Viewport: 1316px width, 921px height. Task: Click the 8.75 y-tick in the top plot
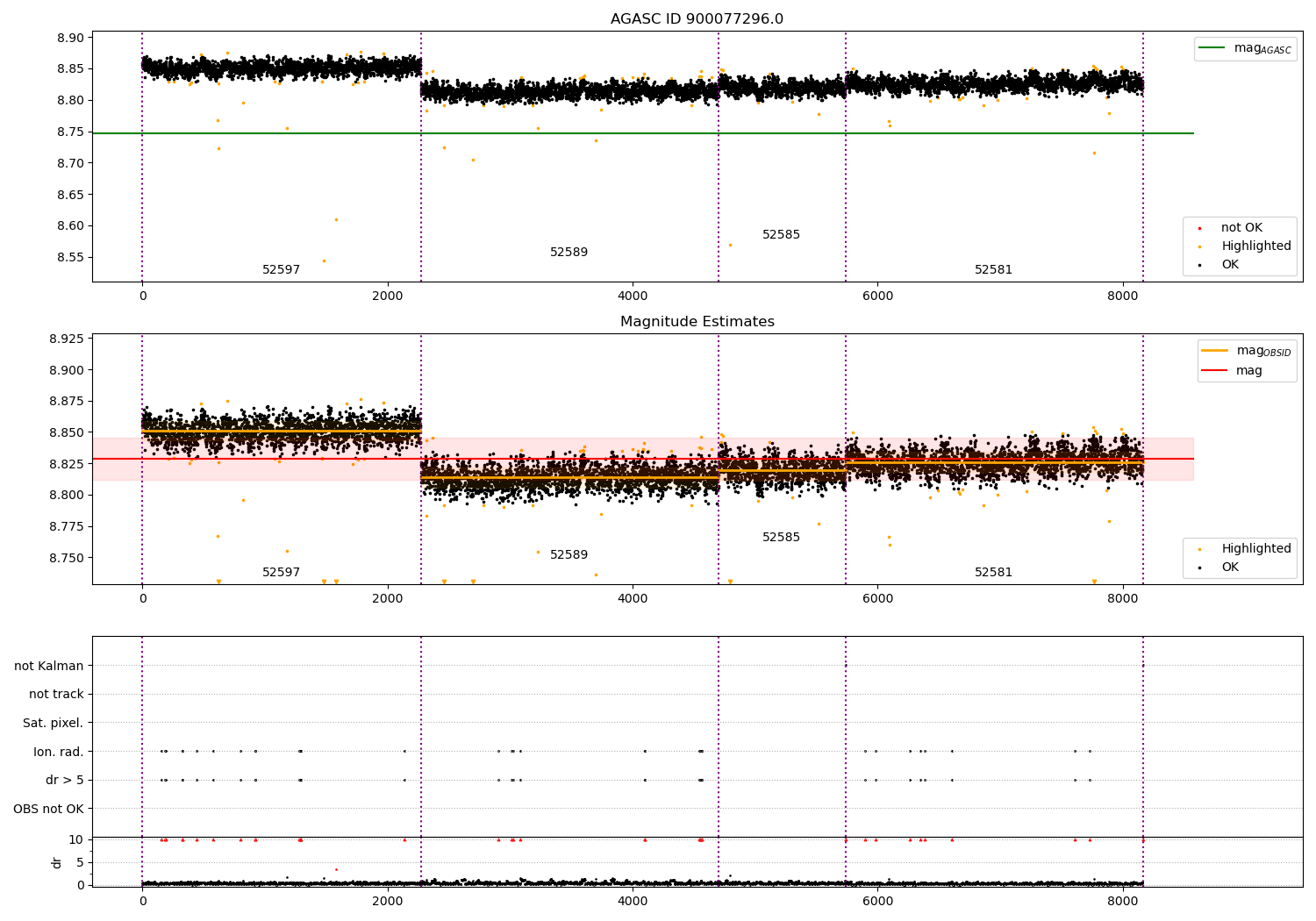tap(69, 132)
